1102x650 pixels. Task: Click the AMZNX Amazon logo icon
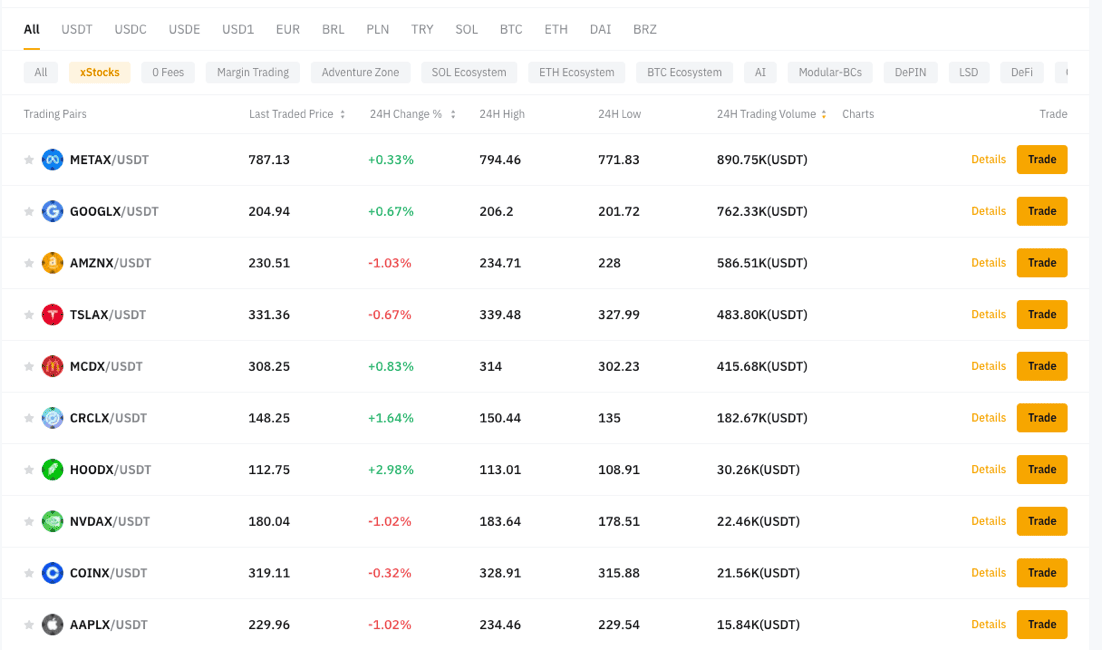coord(52,263)
